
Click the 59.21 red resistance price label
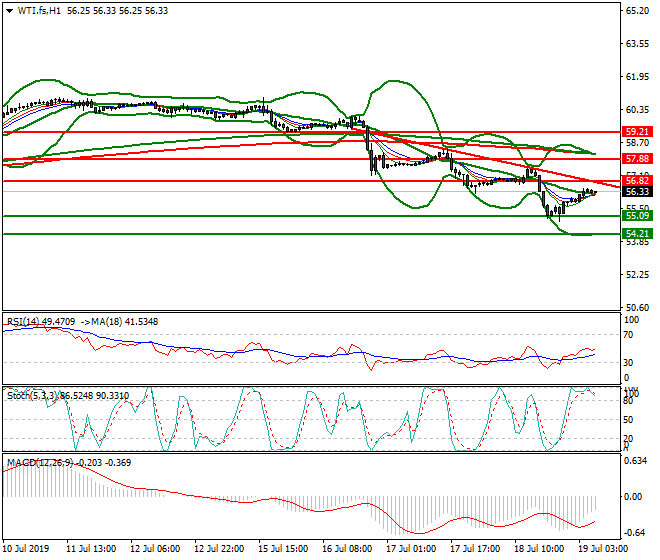[x=637, y=132]
